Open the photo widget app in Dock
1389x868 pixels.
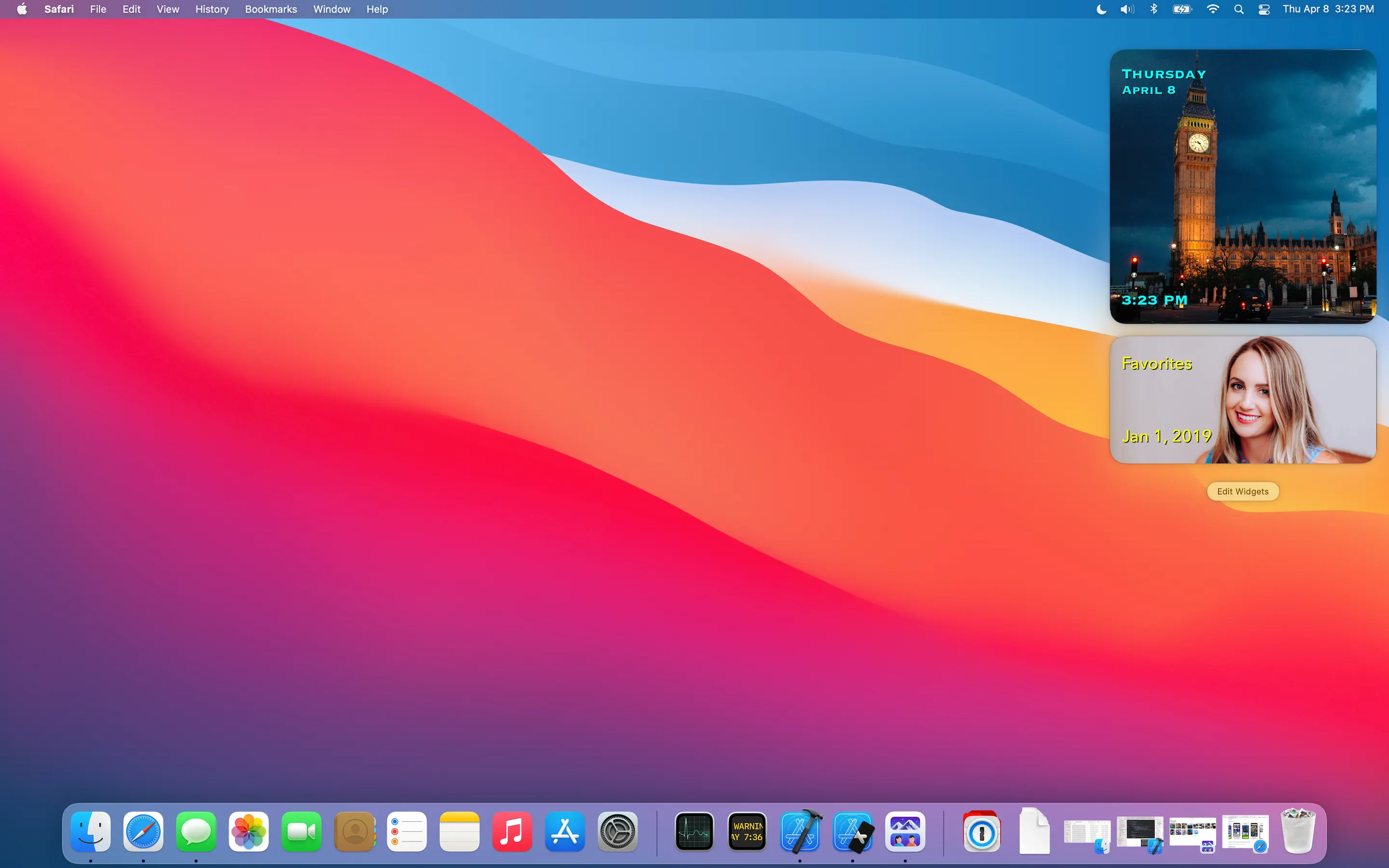pyautogui.click(x=905, y=831)
